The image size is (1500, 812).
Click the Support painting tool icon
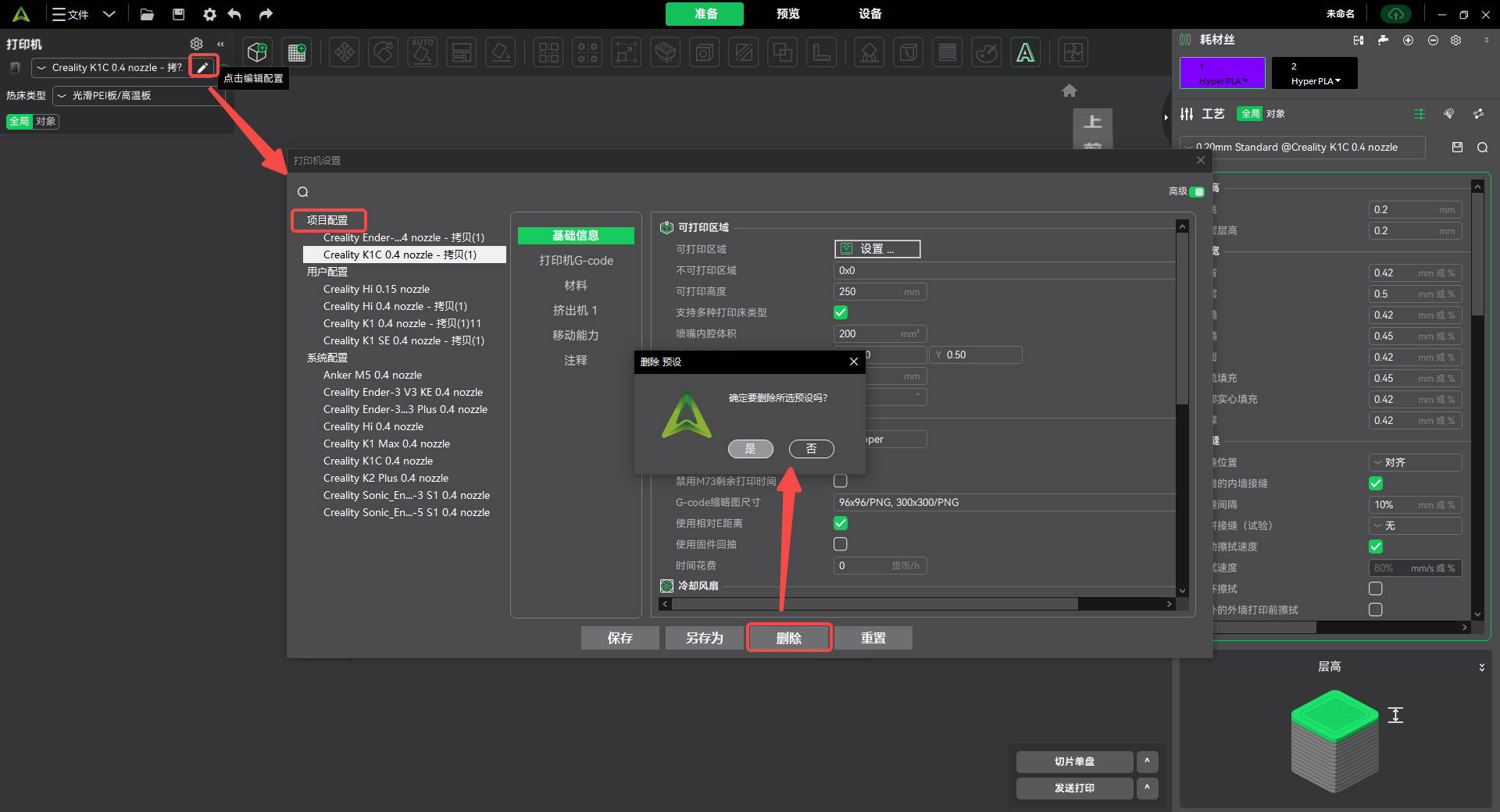click(x=869, y=52)
